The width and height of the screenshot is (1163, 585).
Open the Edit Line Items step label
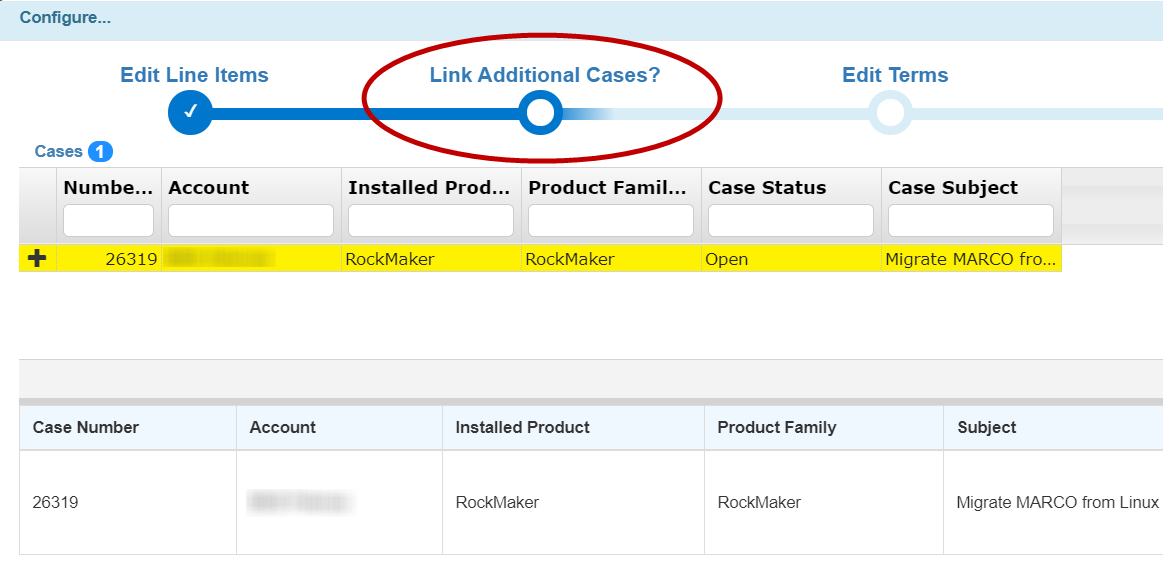coord(194,75)
